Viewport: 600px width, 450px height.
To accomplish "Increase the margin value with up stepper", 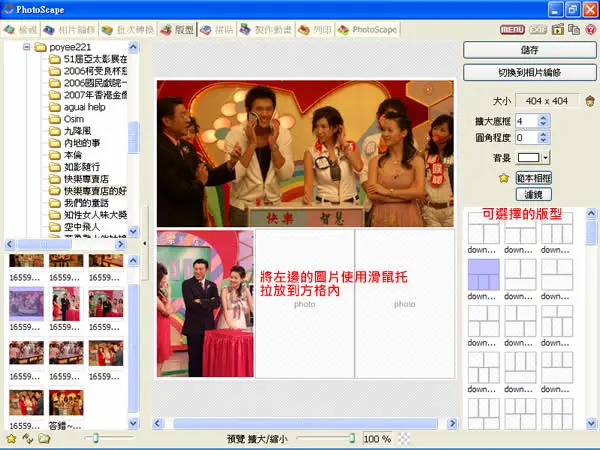I will coord(543,118).
